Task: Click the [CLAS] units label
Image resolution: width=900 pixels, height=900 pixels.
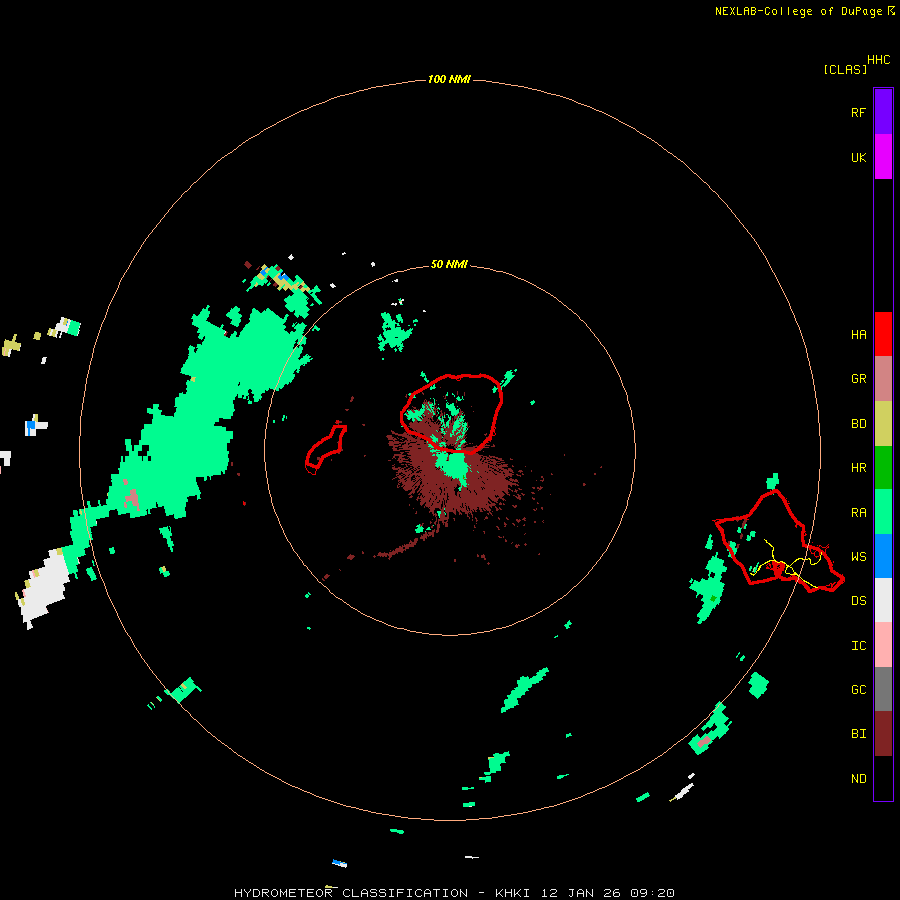Action: coord(844,69)
